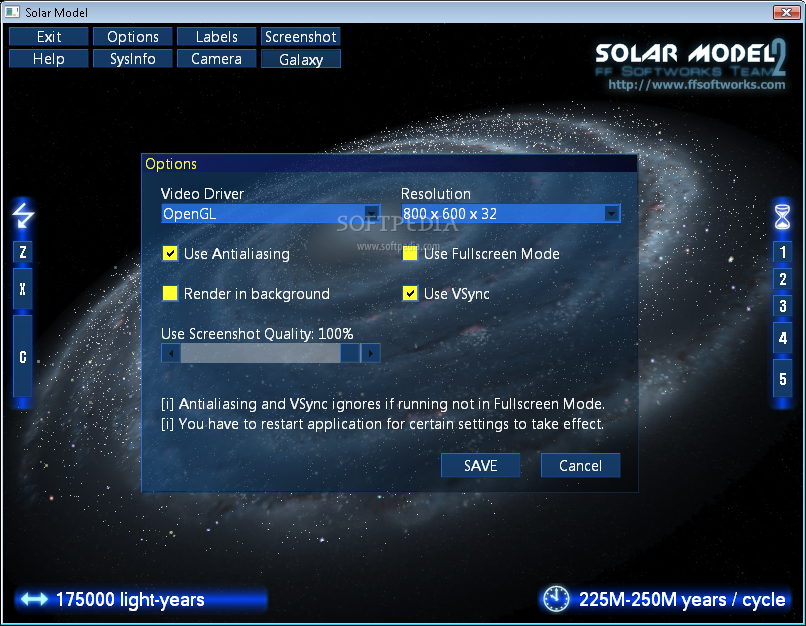Toggle Labels from the top menu

point(216,36)
